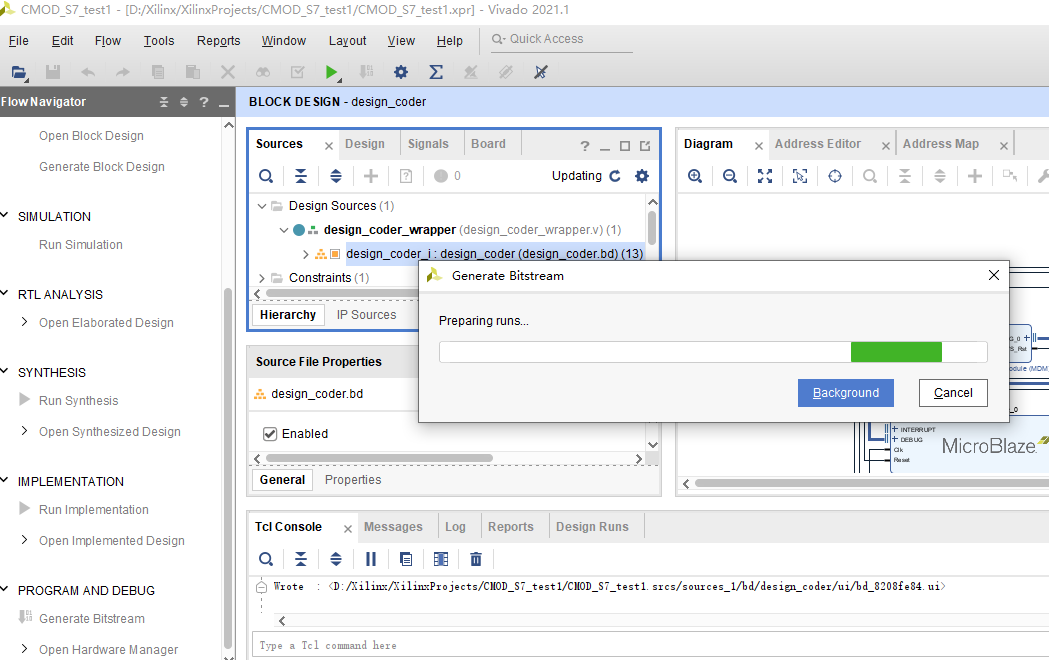The image size is (1049, 660).
Task: Expand Constraints tree node
Action: [262, 278]
